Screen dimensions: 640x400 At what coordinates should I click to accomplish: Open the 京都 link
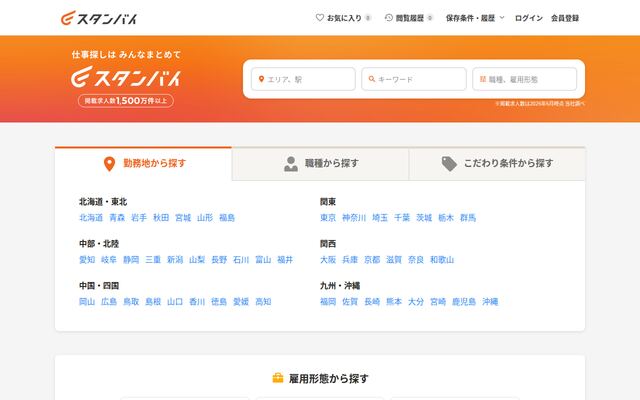pos(372,260)
